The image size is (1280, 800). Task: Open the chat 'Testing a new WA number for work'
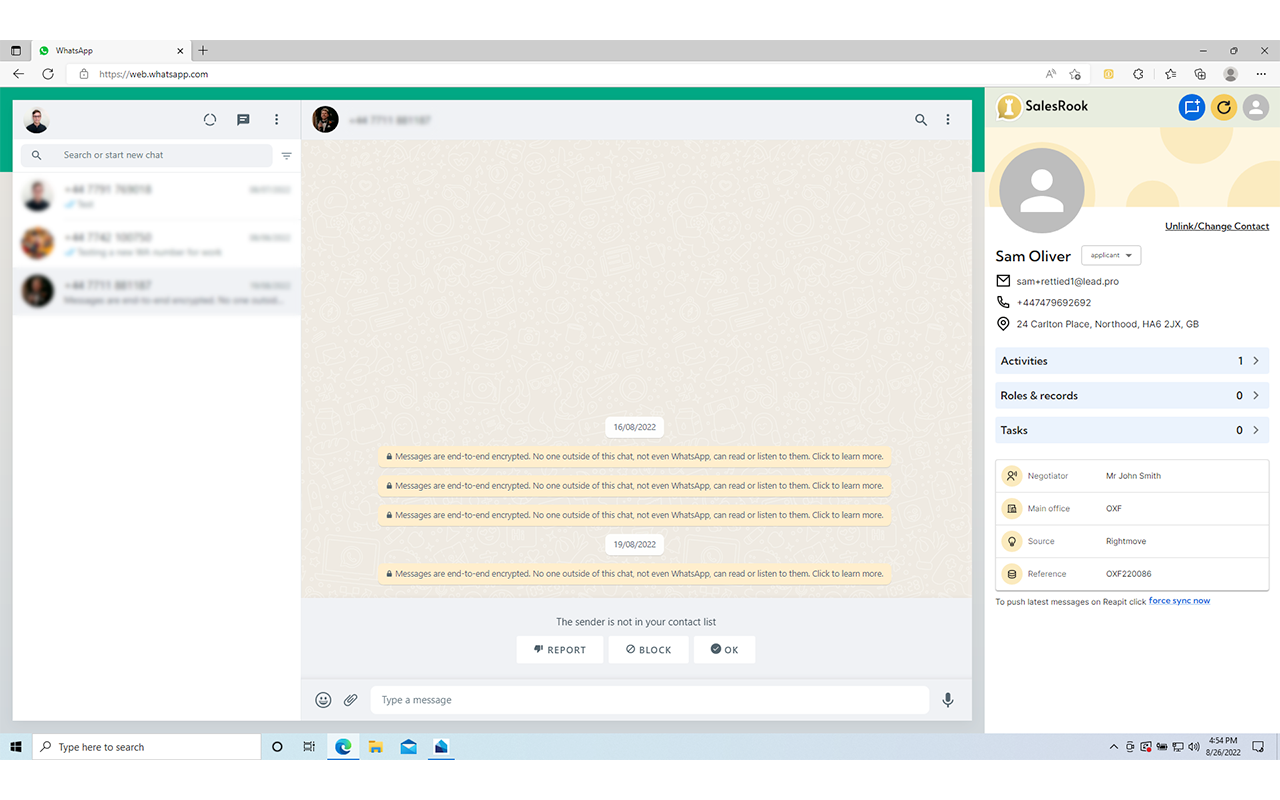point(157,244)
